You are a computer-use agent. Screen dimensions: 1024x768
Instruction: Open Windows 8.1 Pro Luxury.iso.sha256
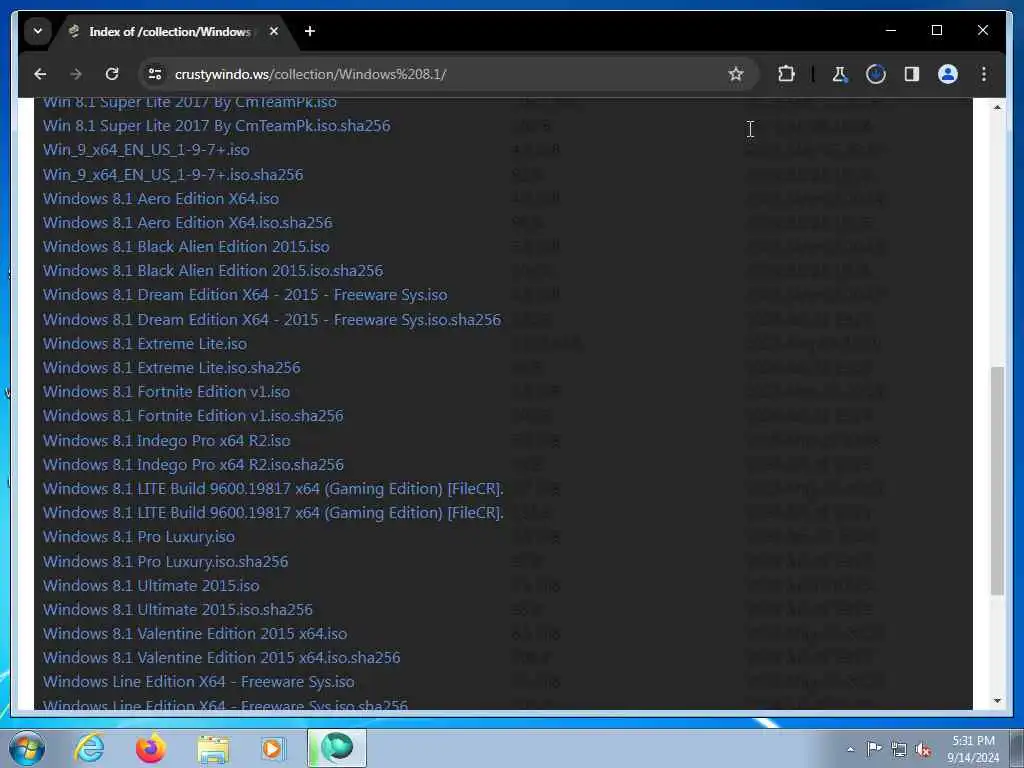click(x=166, y=562)
